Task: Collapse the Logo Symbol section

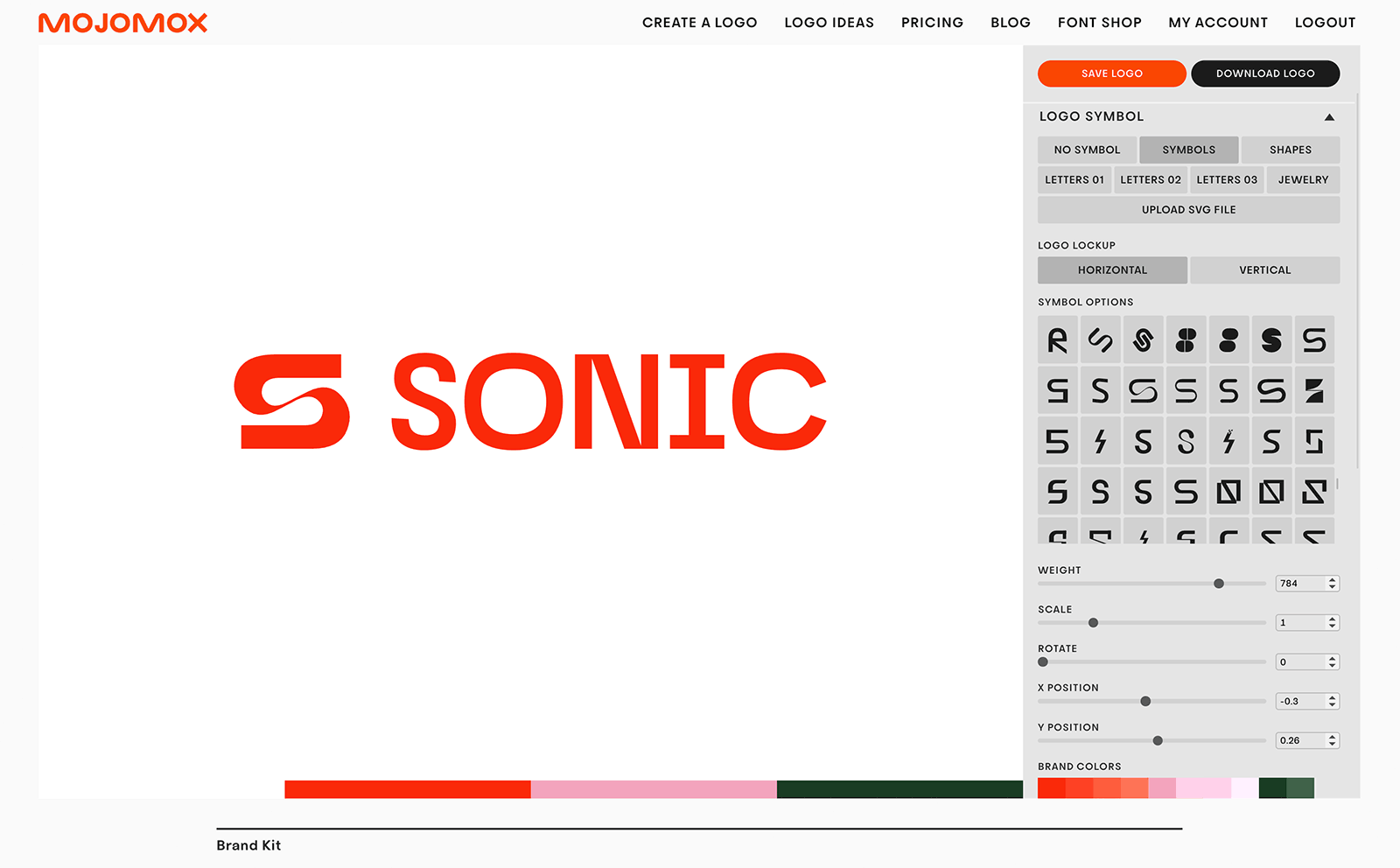Action: click(x=1329, y=117)
